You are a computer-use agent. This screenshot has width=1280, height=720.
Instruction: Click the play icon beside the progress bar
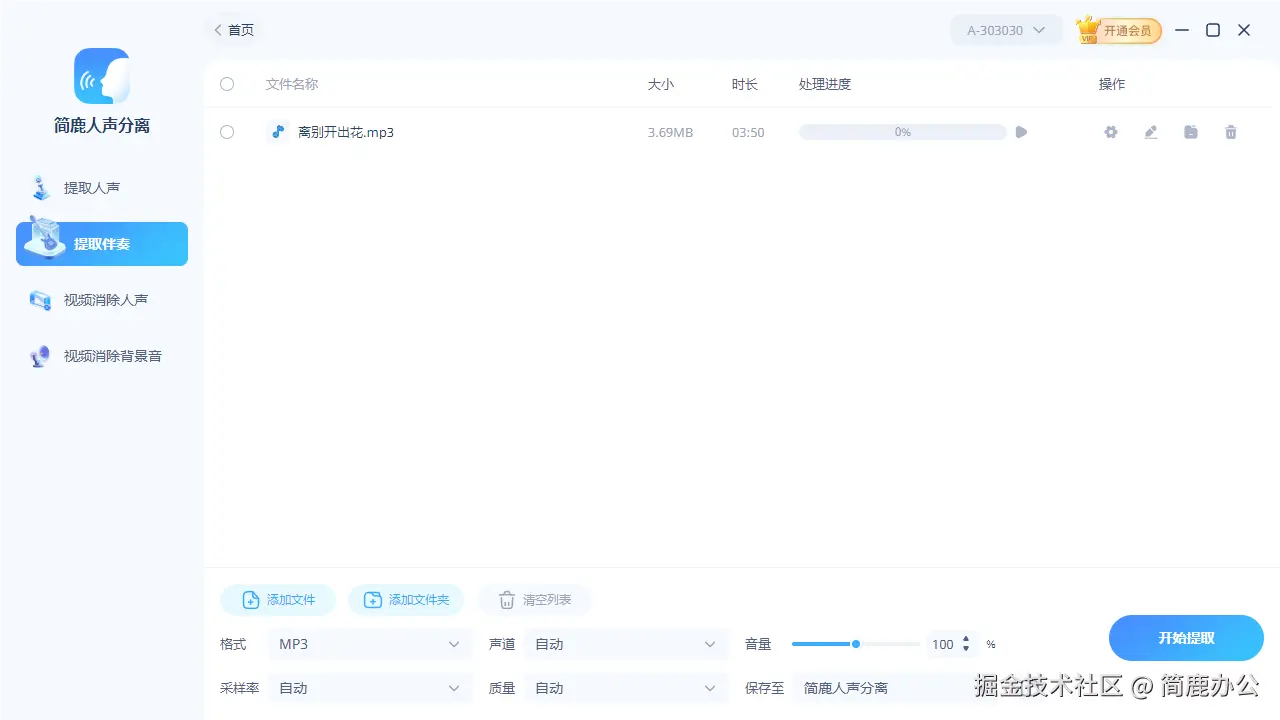(1021, 132)
